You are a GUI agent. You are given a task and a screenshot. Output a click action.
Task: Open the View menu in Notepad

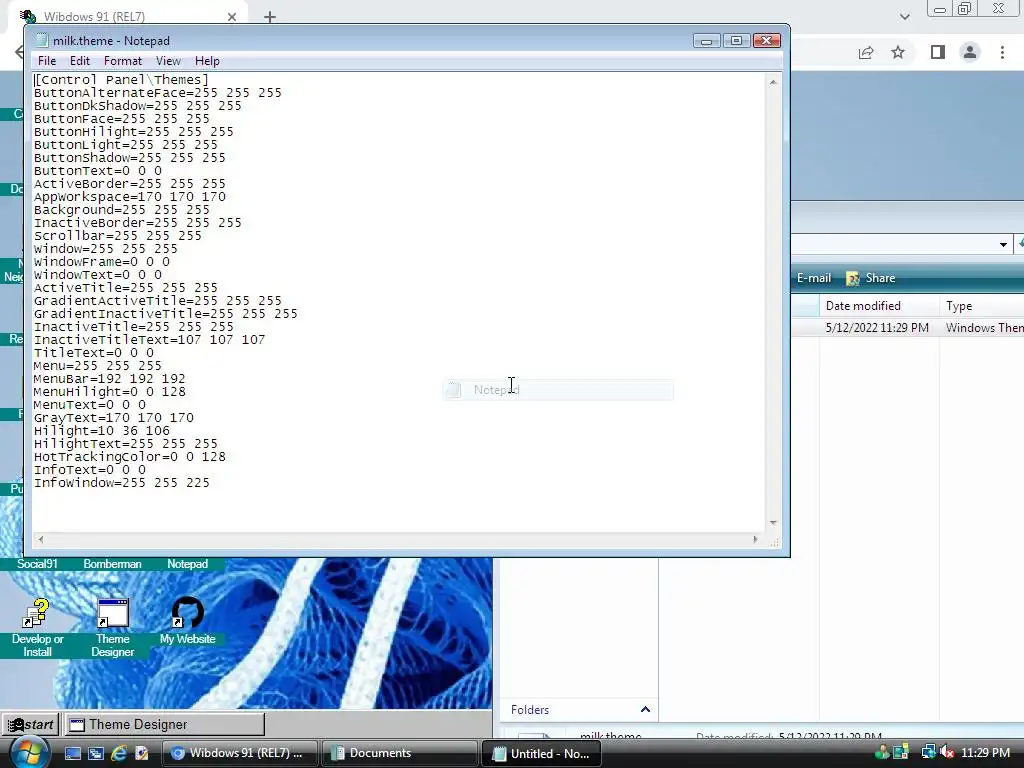pyautogui.click(x=168, y=61)
